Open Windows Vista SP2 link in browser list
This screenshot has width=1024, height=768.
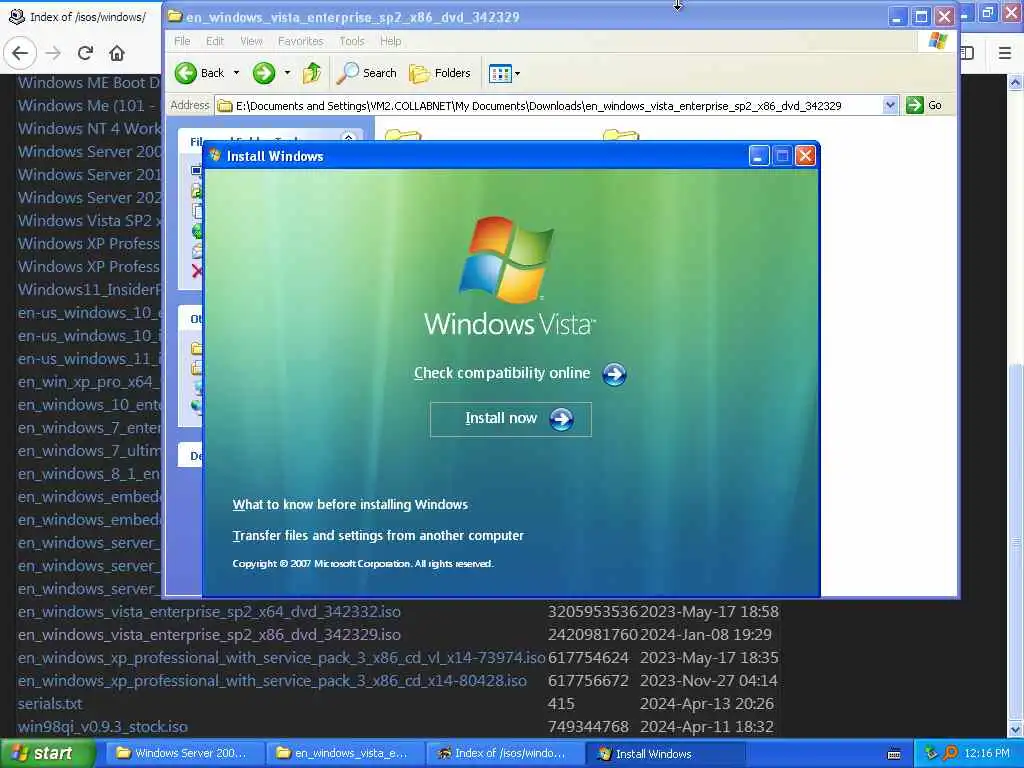click(x=89, y=221)
